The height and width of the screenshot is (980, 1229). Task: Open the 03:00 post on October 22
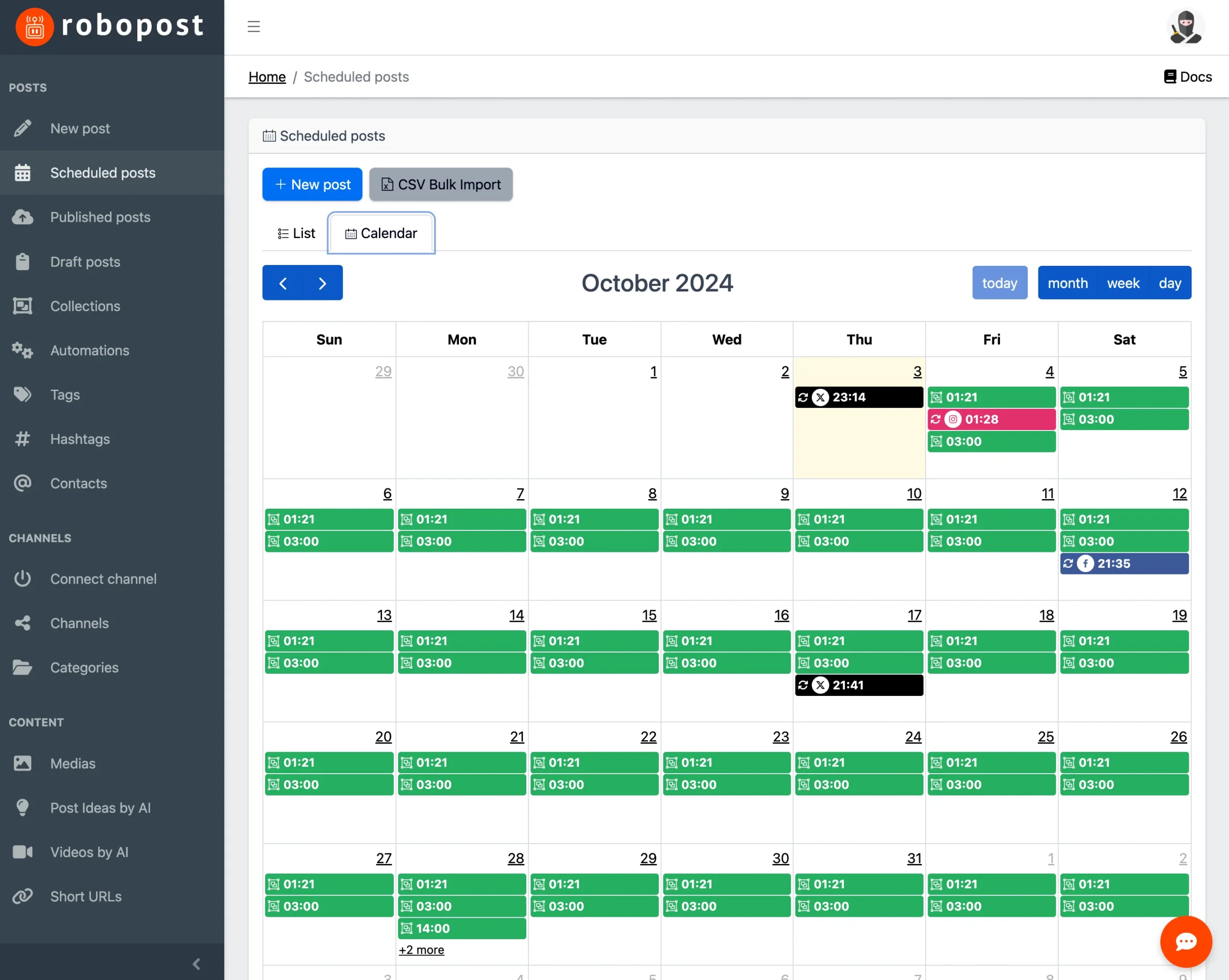(x=594, y=785)
